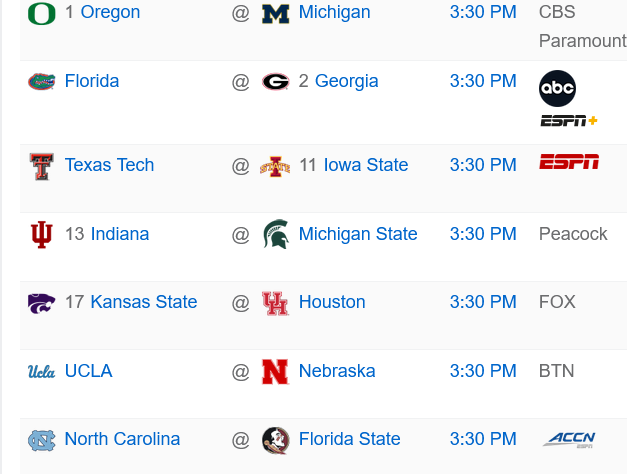
Task: Click the Houston Cougars logo
Action: [x=275, y=303]
